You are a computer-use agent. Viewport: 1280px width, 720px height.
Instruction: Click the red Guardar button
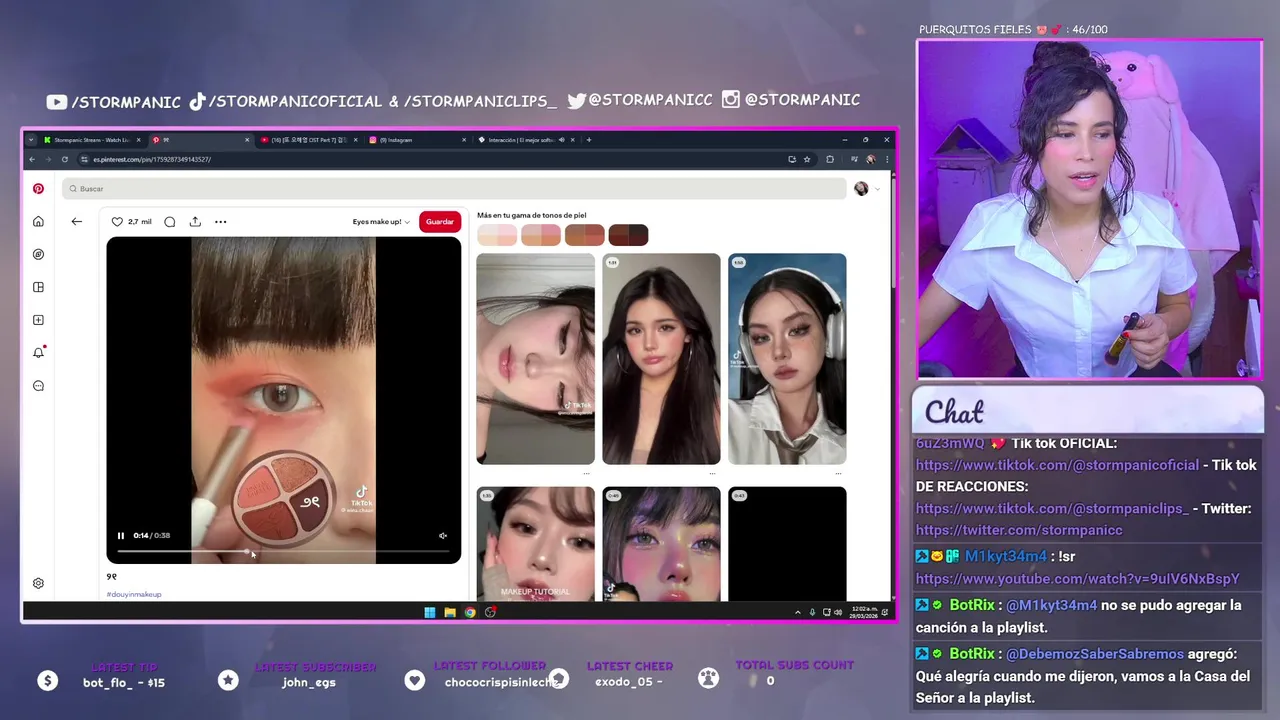pos(440,221)
